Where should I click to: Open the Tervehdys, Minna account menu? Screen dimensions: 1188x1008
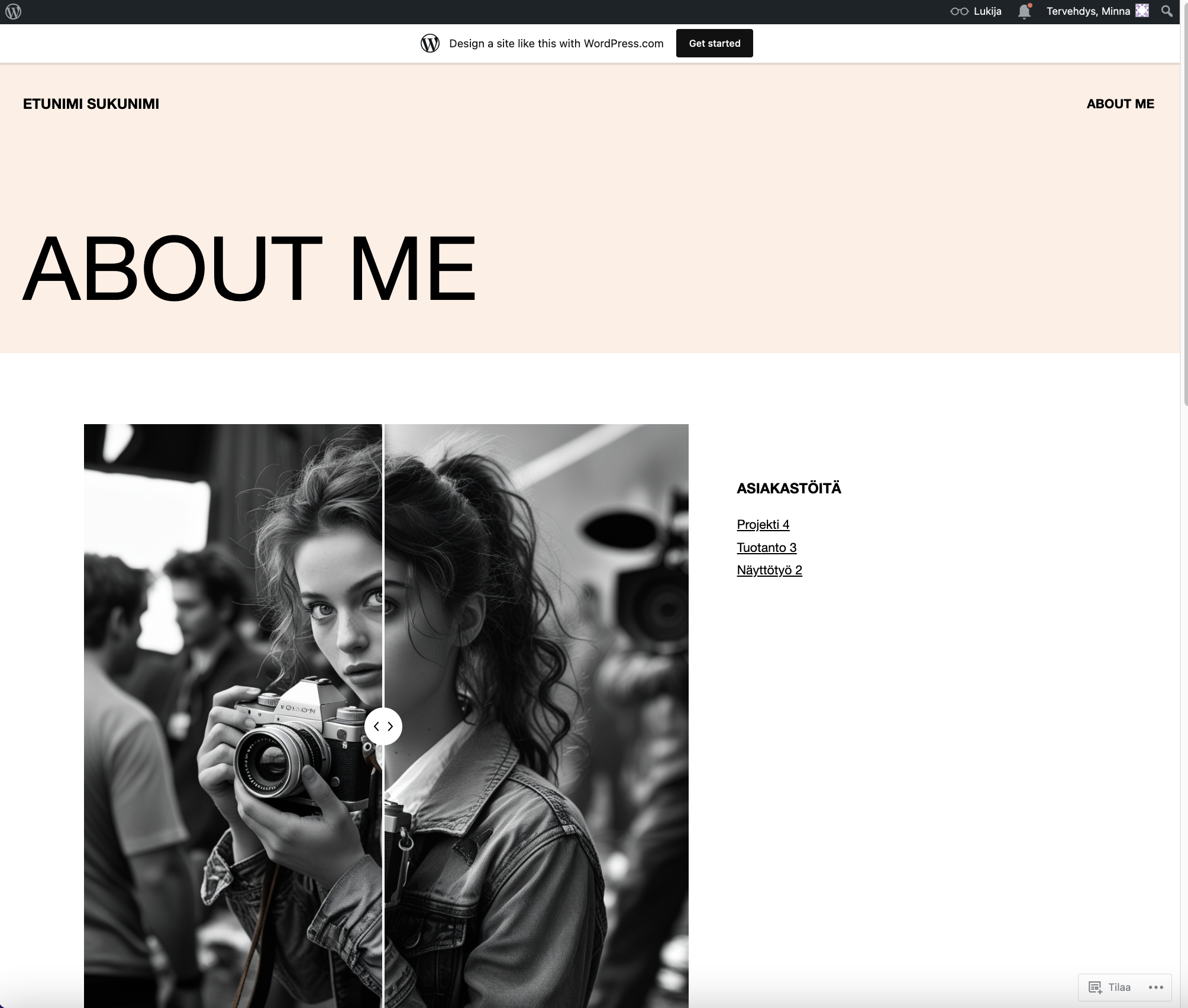coord(1087,11)
